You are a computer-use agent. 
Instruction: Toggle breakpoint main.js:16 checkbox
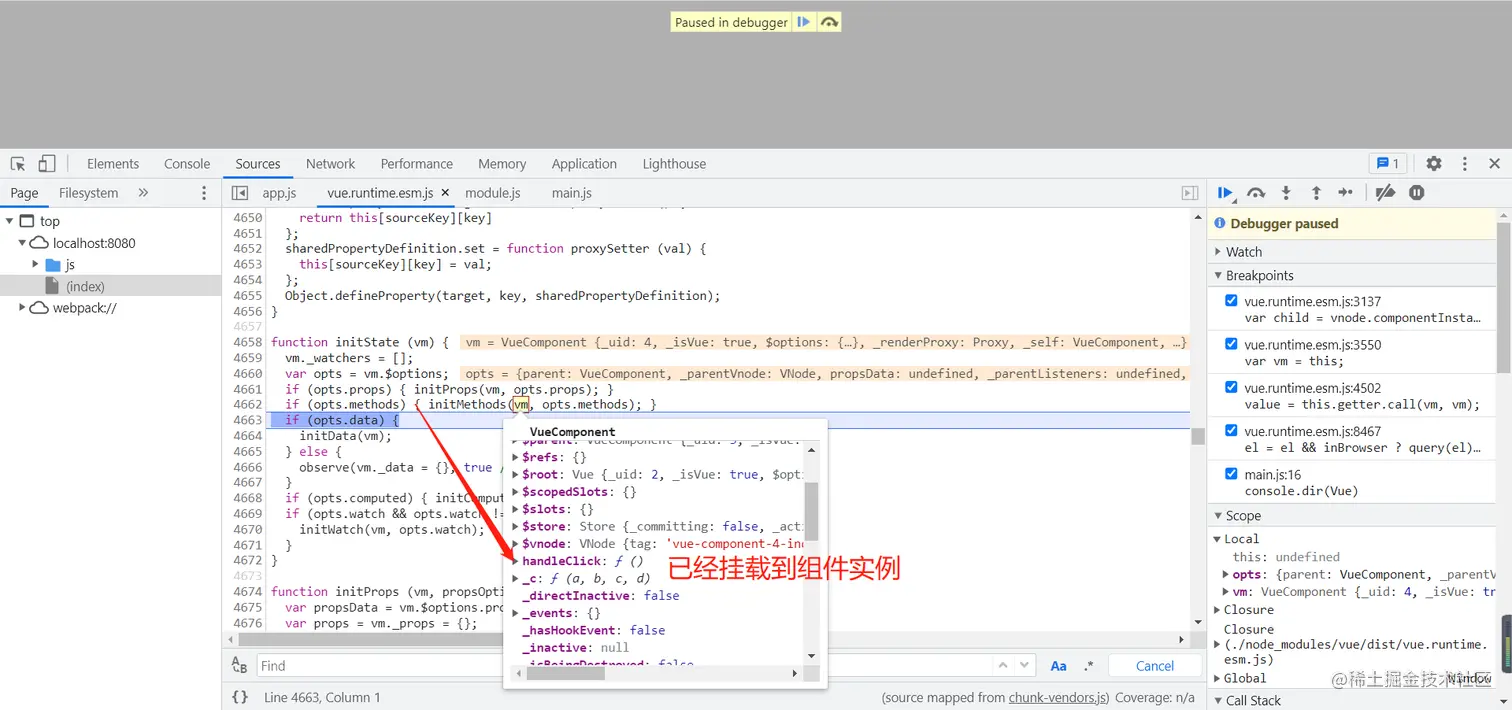pyautogui.click(x=1231, y=473)
